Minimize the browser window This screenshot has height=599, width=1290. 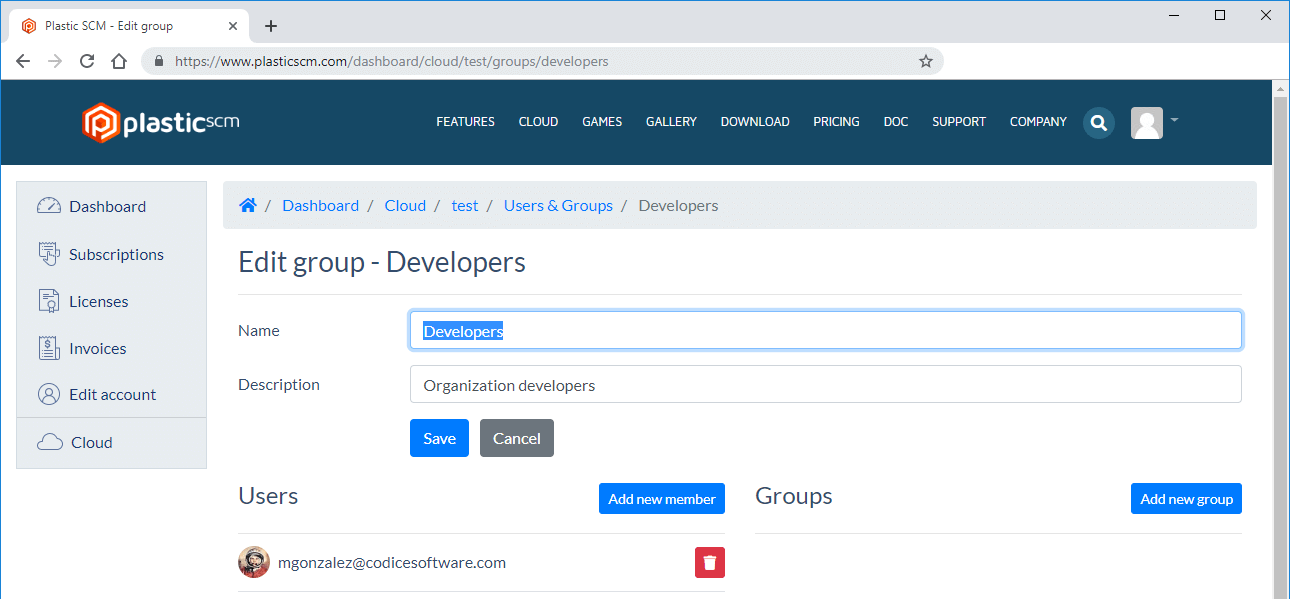pyautogui.click(x=1174, y=15)
